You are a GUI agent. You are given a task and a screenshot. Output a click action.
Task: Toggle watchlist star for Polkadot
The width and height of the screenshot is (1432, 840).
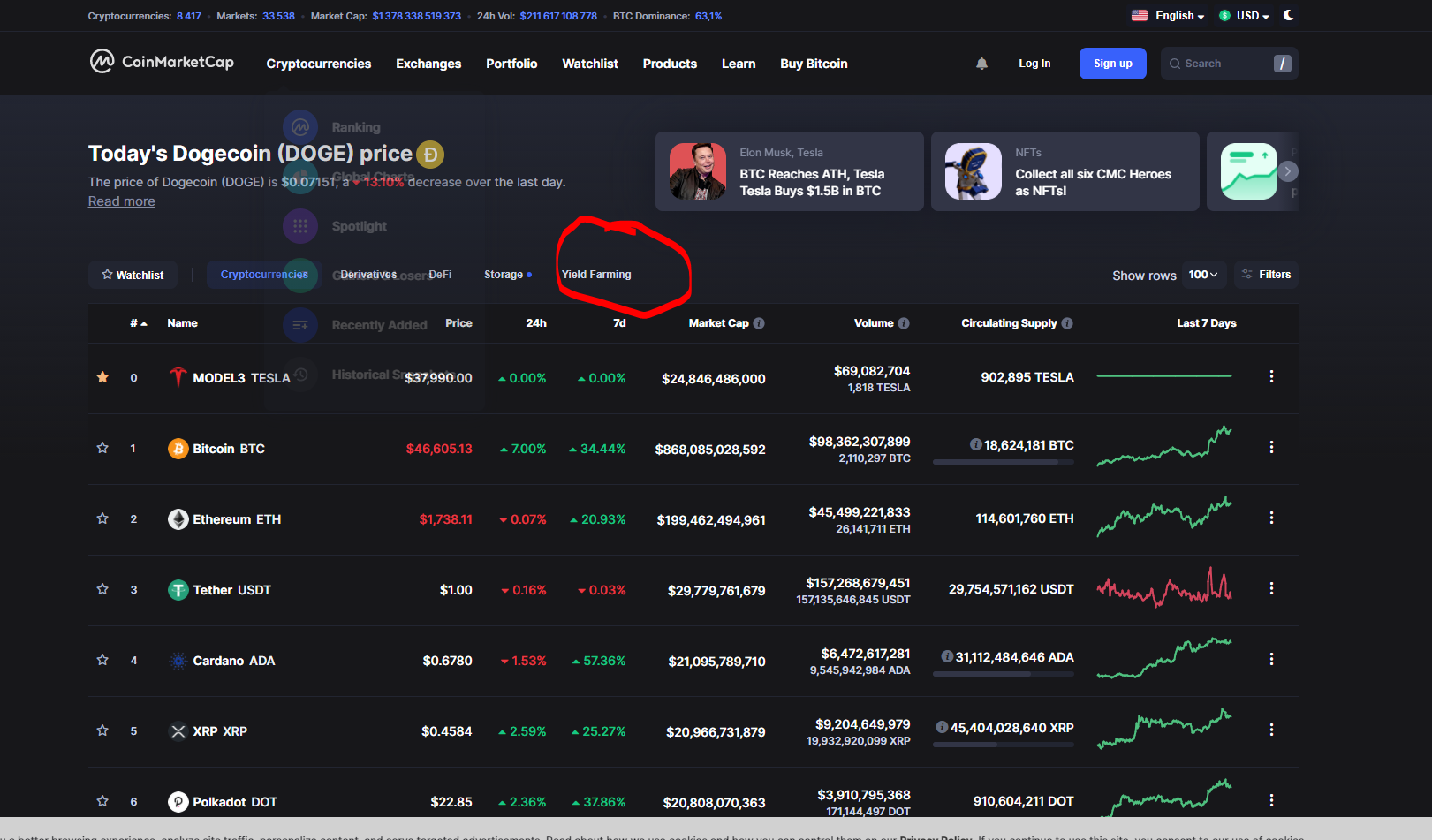(x=102, y=801)
